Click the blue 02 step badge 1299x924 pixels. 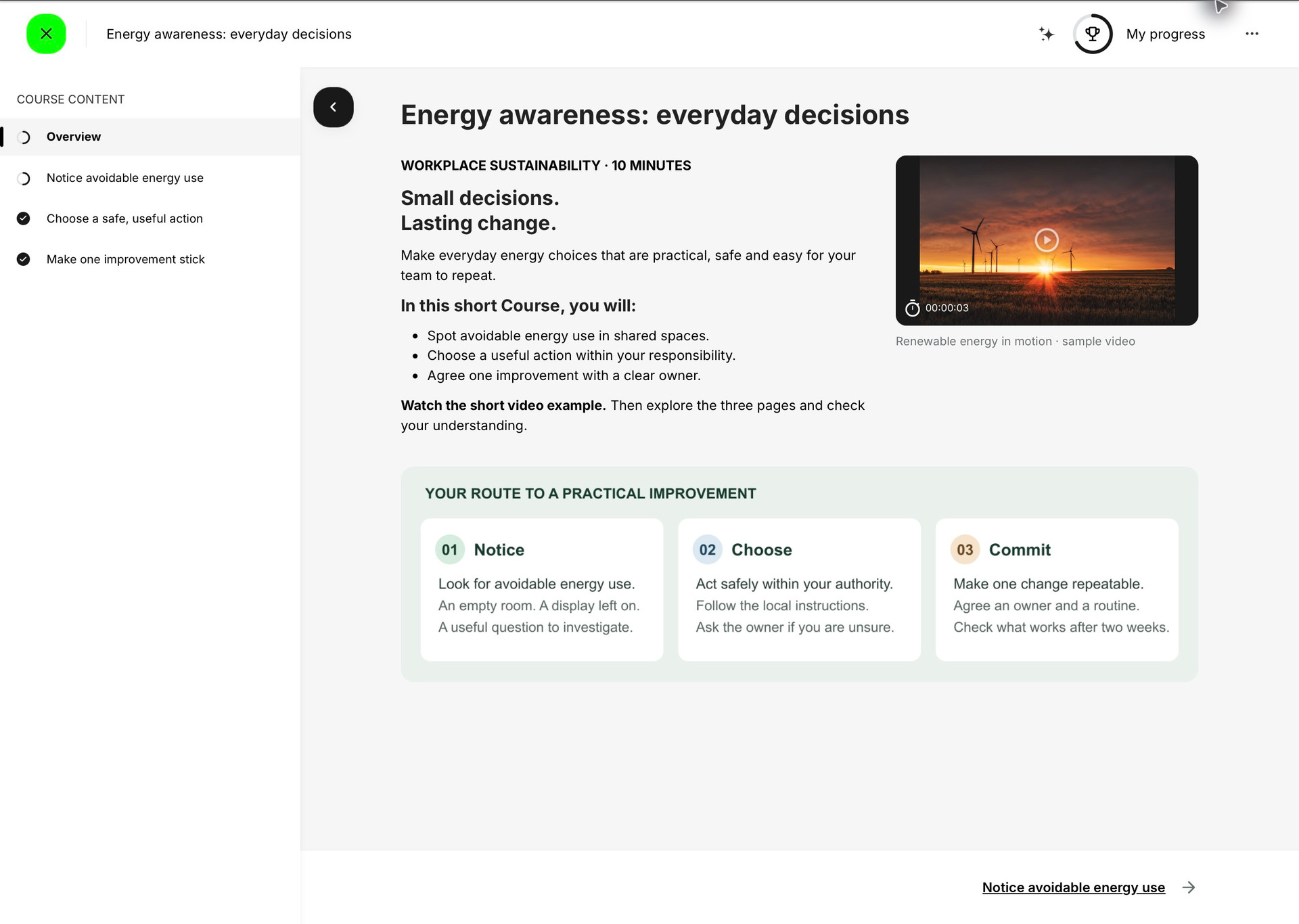(708, 550)
